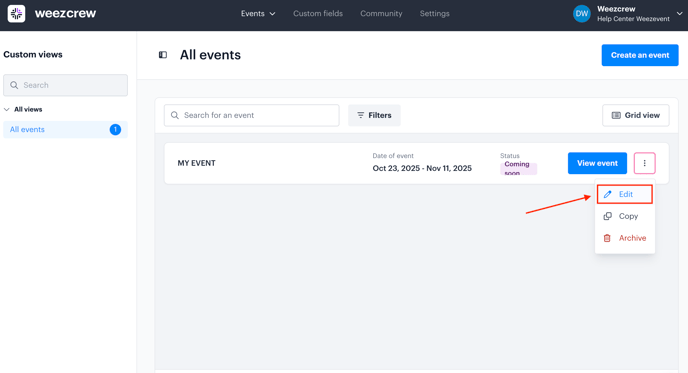Click the Search for an event field
Viewport: 688px width, 373px height.
coord(251,115)
